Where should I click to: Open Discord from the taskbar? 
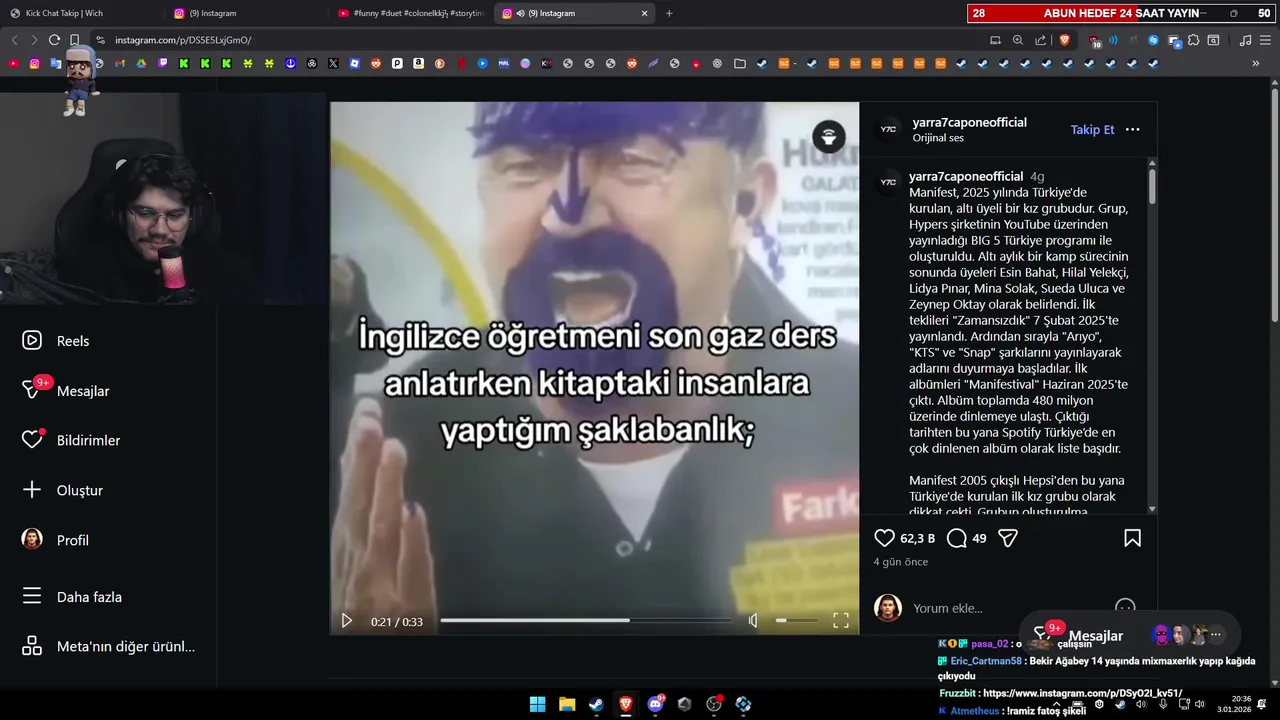656,704
